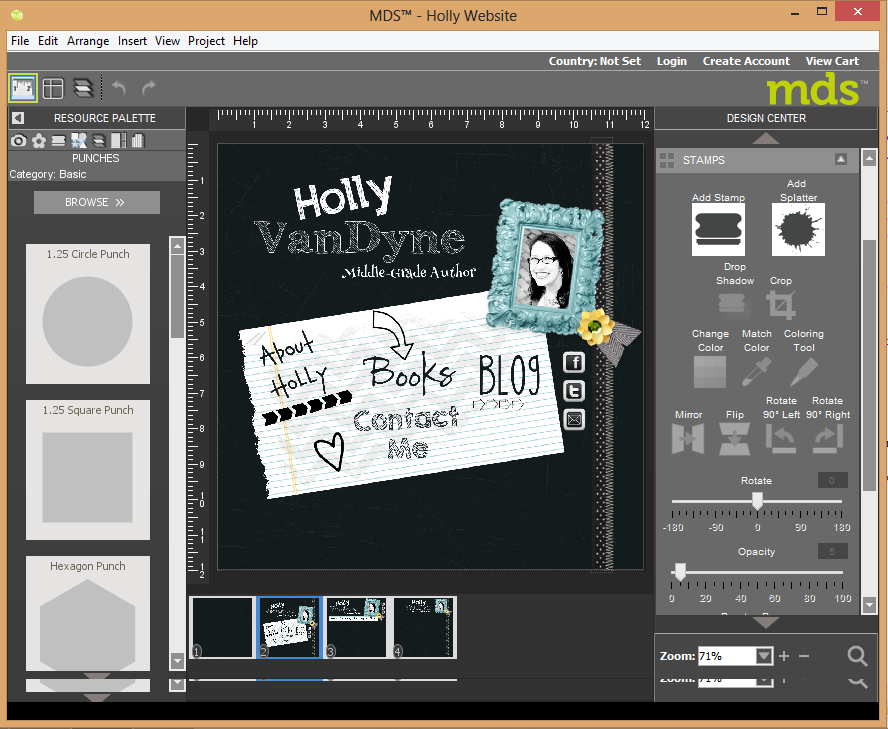Click the Add Splatter icon

[x=798, y=229]
